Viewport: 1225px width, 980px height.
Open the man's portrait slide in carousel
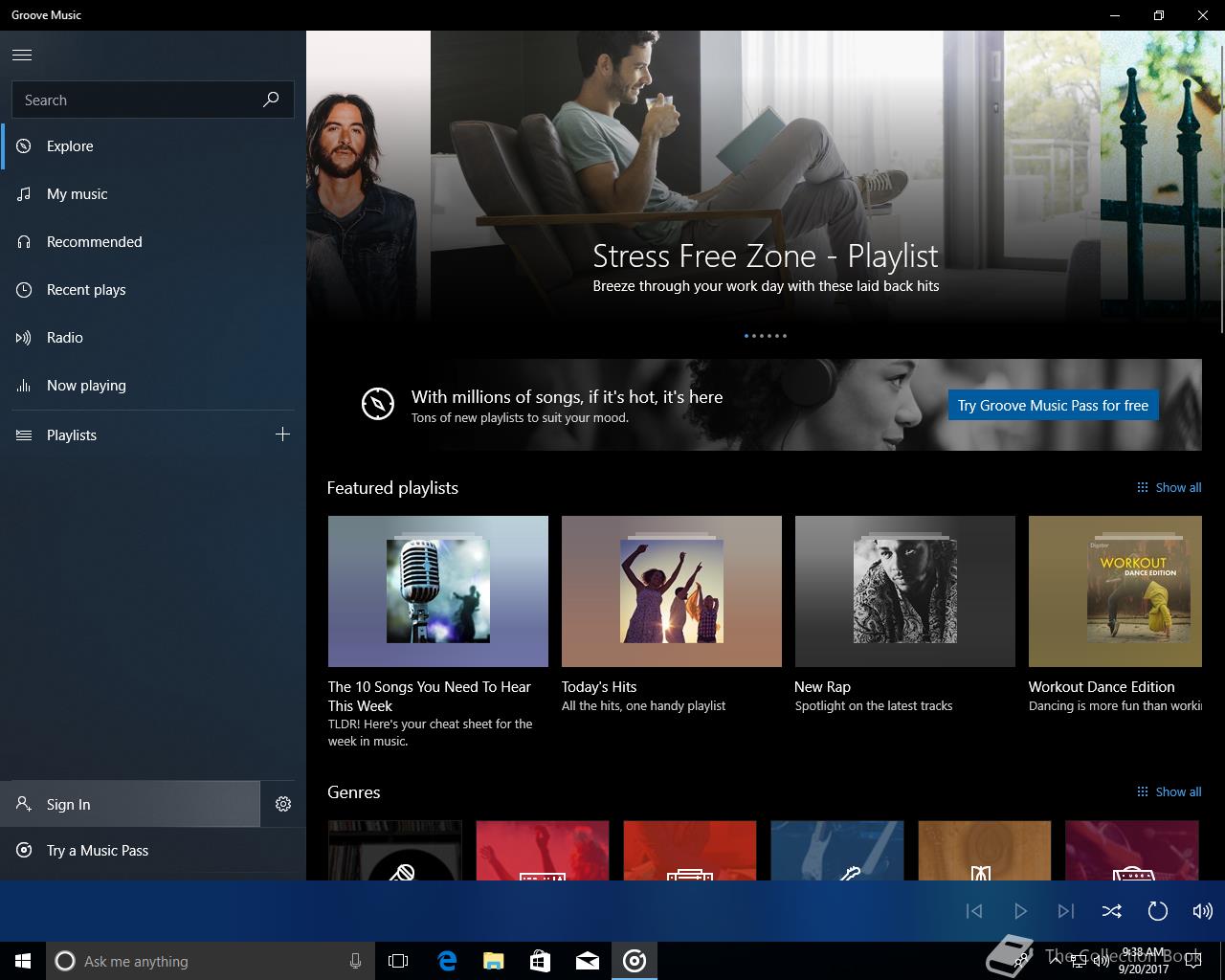click(x=368, y=177)
